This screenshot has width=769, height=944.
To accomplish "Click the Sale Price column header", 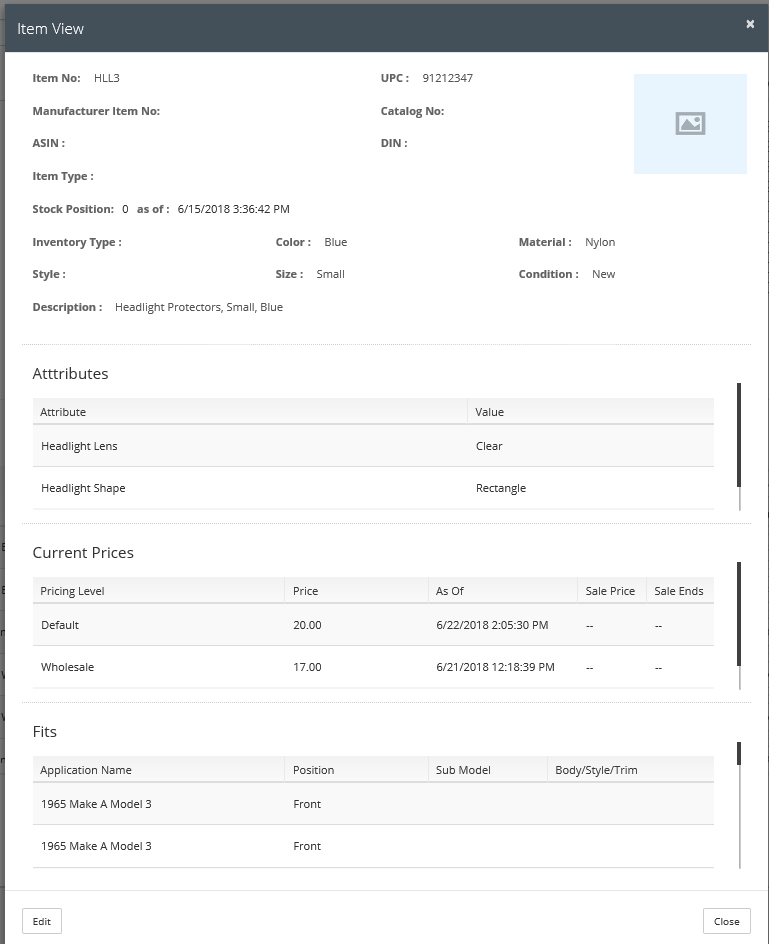I will pos(612,591).
